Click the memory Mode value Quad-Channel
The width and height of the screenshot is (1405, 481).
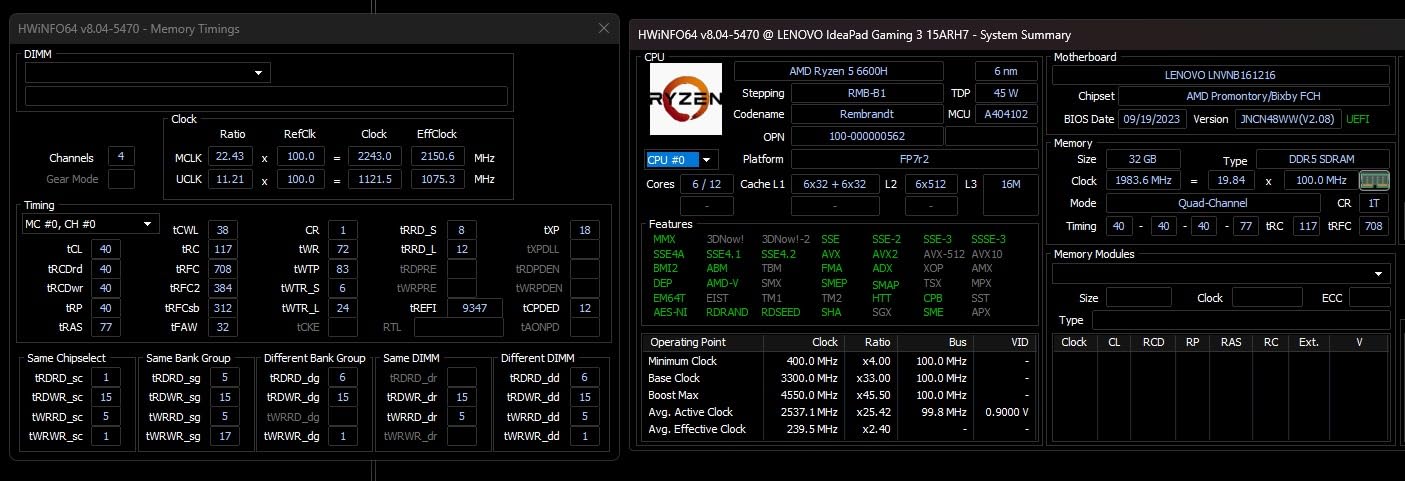pos(1213,203)
